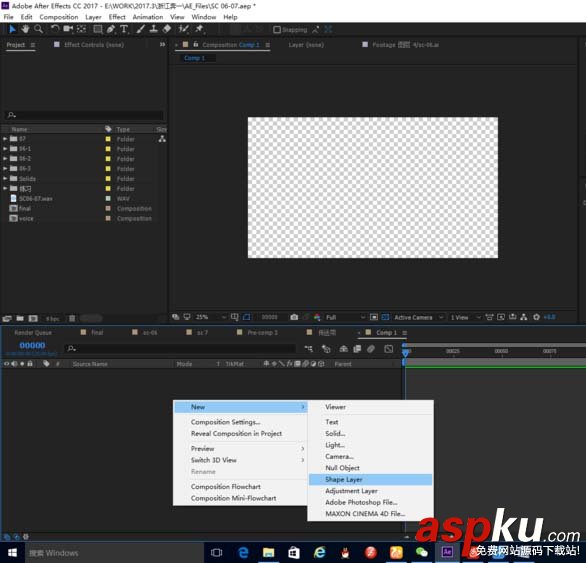The height and width of the screenshot is (563, 586).
Task: Expand the 06-2 folder
Action: pyautogui.click(x=5, y=159)
